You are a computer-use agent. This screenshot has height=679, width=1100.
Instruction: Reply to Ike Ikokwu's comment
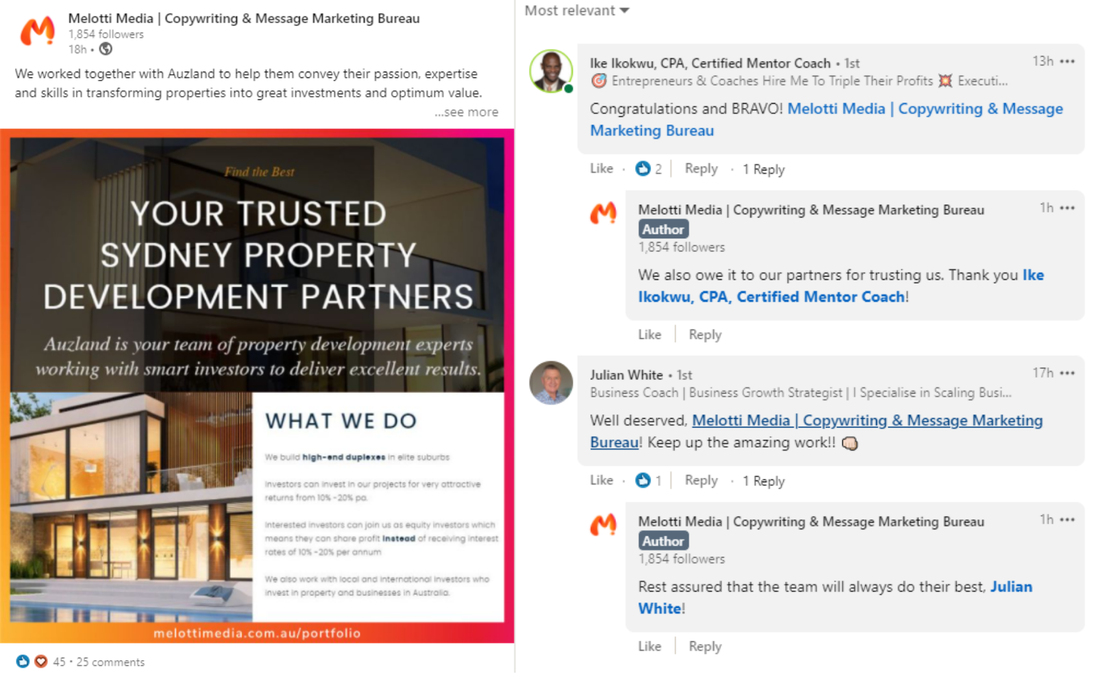click(x=701, y=168)
